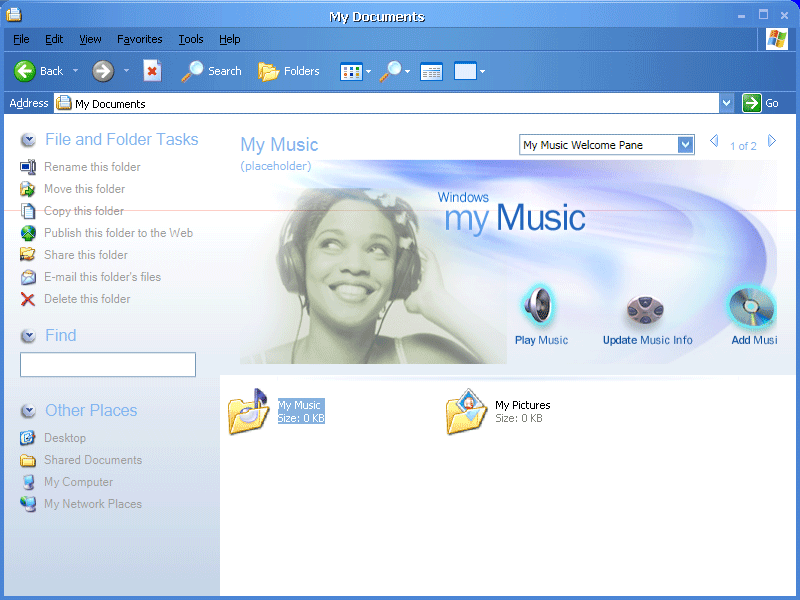Expand the My Music Welcome Pane dropdown
Image resolution: width=800 pixels, height=600 pixels.
pos(685,145)
